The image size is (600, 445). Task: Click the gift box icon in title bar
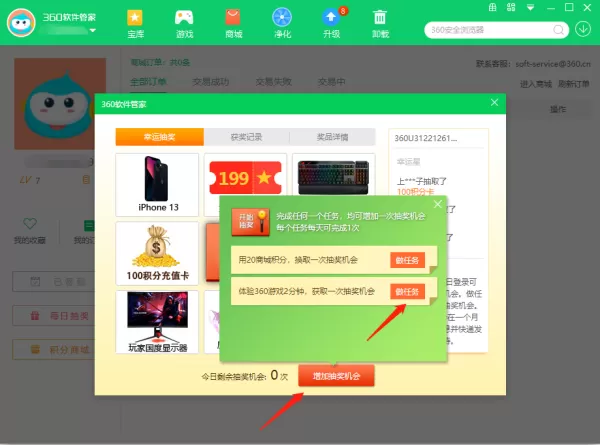492,7
